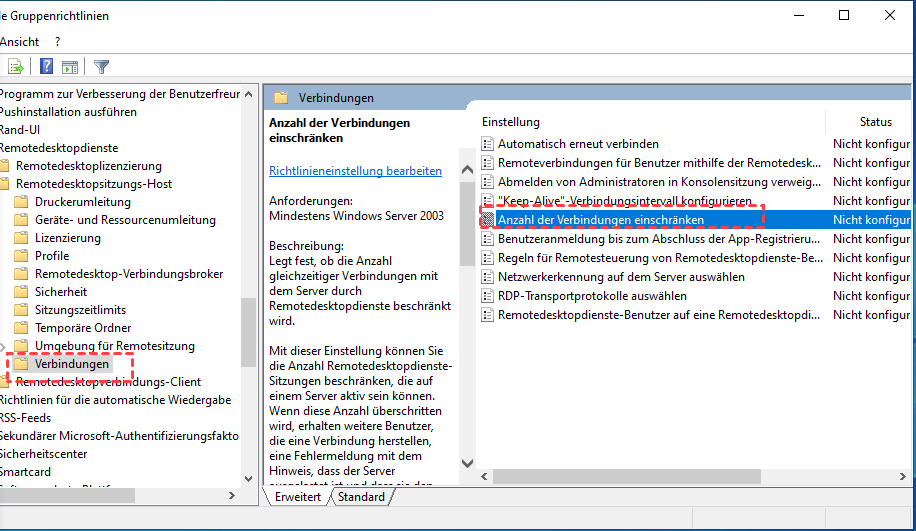The height and width of the screenshot is (531, 916).
Task: Click the Richtlinieneinstellung bearbeiten link
Action: coord(355,171)
